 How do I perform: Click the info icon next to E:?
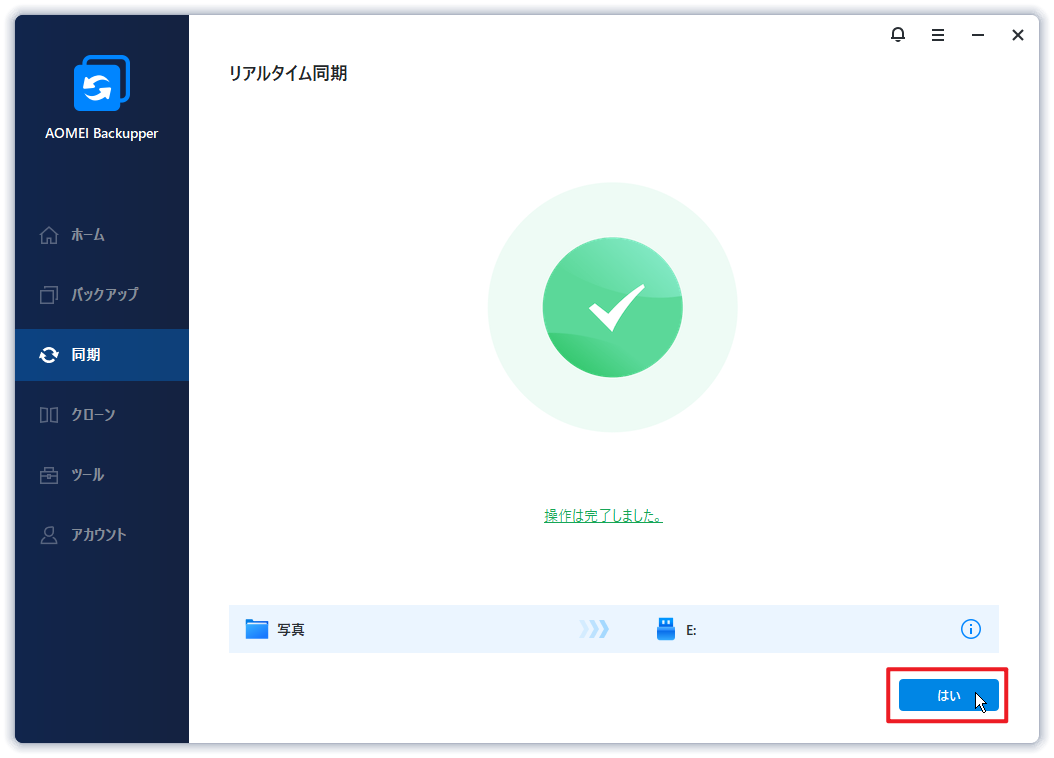pyautogui.click(x=970, y=629)
